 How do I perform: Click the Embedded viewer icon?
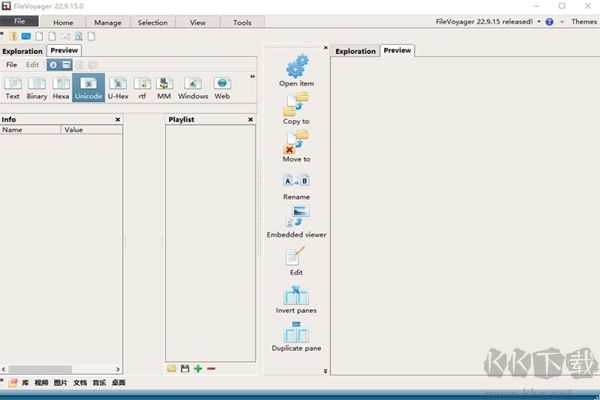297,216
